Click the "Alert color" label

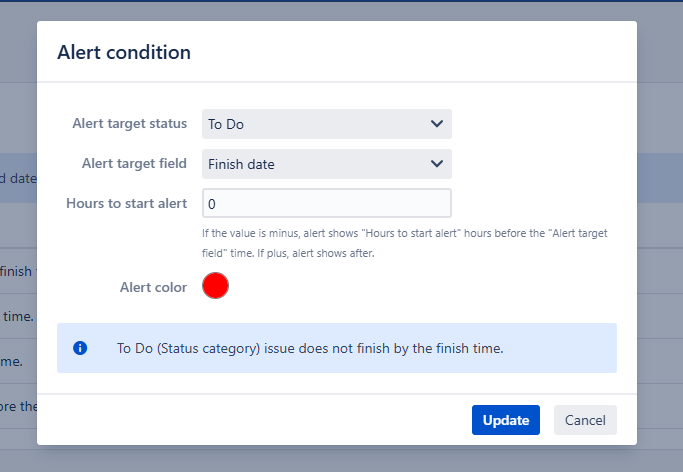click(x=153, y=287)
